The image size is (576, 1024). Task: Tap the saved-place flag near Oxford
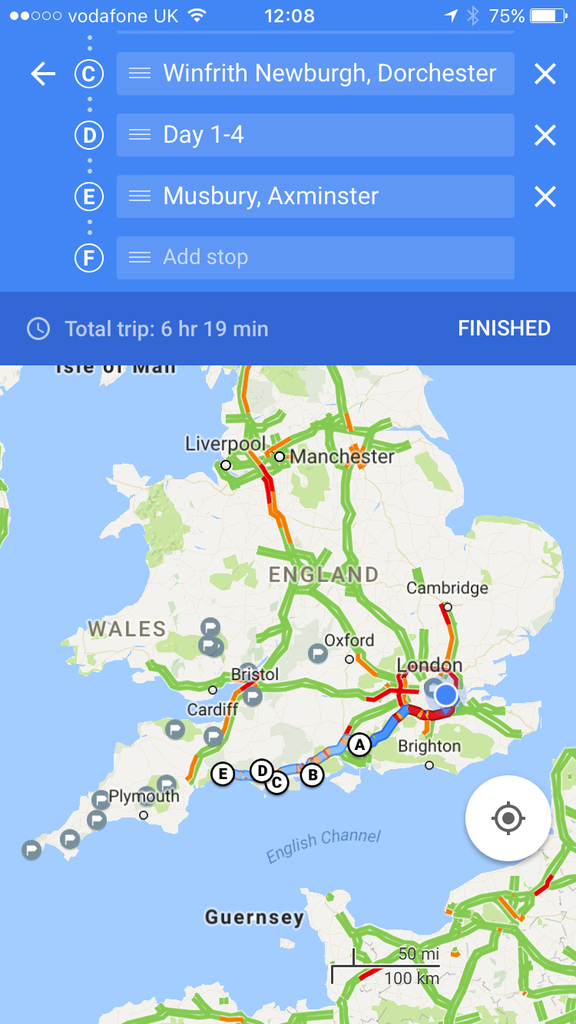(x=317, y=652)
